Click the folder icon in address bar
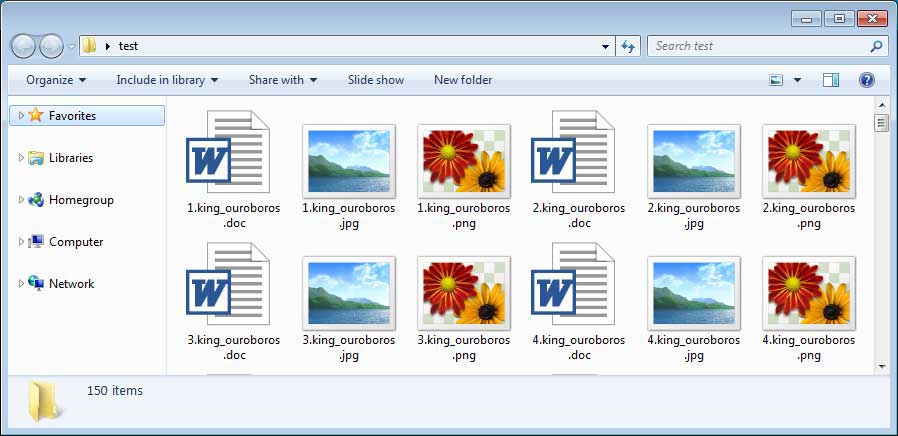This screenshot has width=898, height=436. point(89,46)
